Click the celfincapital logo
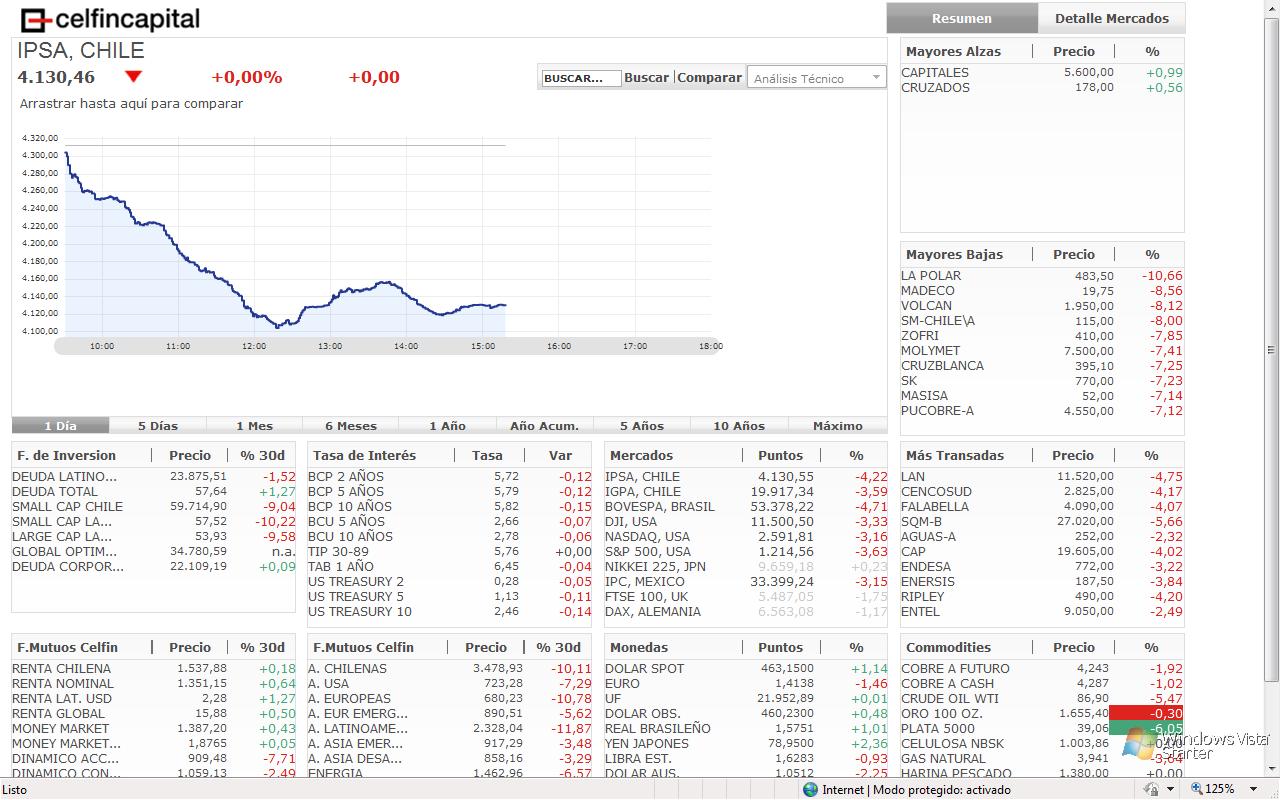The height and width of the screenshot is (800, 1280). tap(110, 19)
